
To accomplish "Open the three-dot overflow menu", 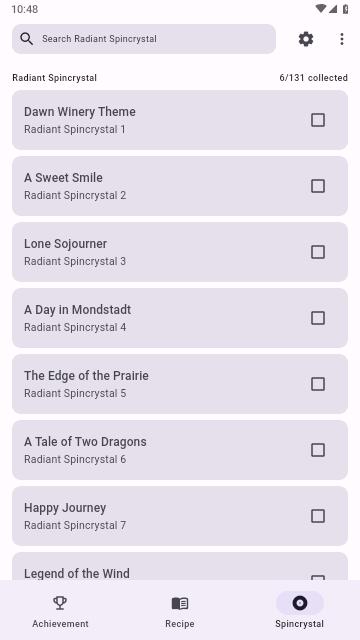I will [342, 39].
